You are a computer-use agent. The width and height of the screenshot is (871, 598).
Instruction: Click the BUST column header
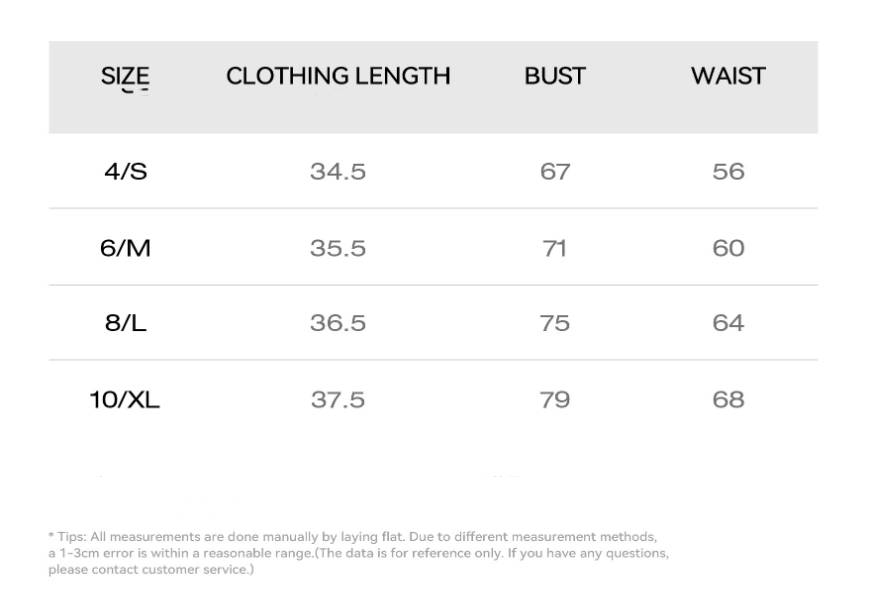(554, 76)
